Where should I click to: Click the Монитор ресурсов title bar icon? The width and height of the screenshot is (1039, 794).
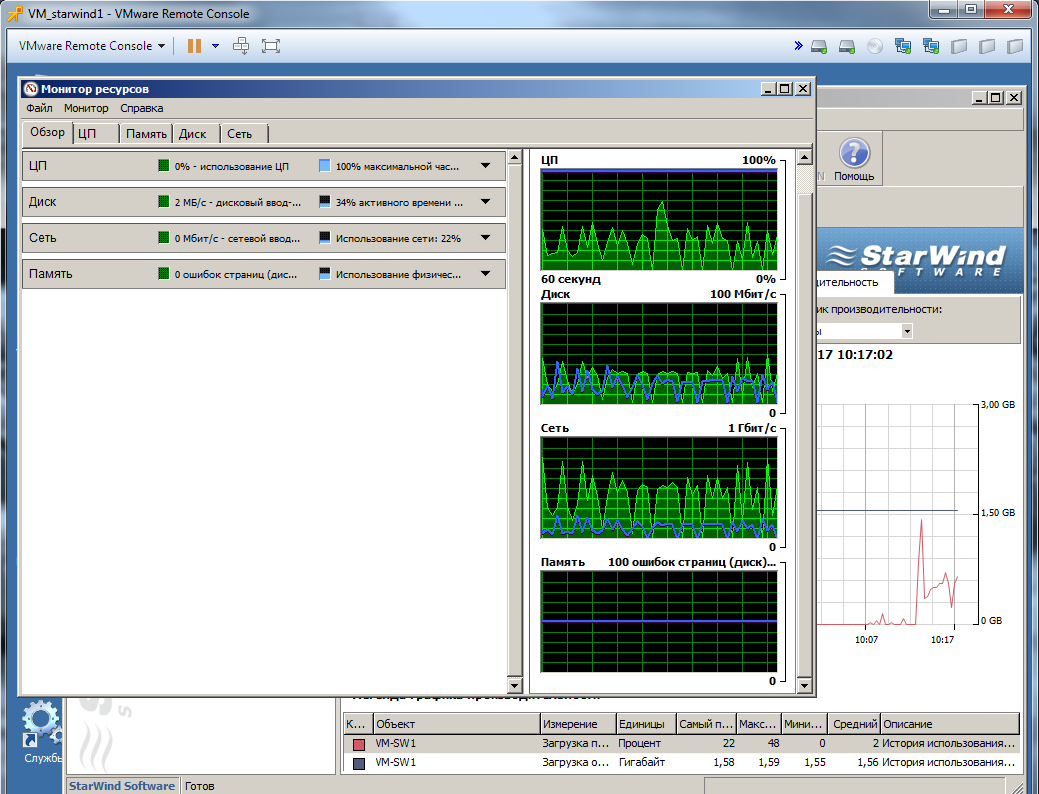click(x=30, y=89)
